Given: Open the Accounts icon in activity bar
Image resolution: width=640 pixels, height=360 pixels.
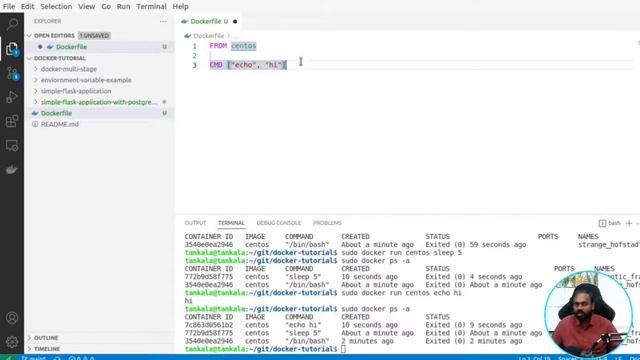Looking at the screenshot, I should pyautogui.click(x=12, y=318).
